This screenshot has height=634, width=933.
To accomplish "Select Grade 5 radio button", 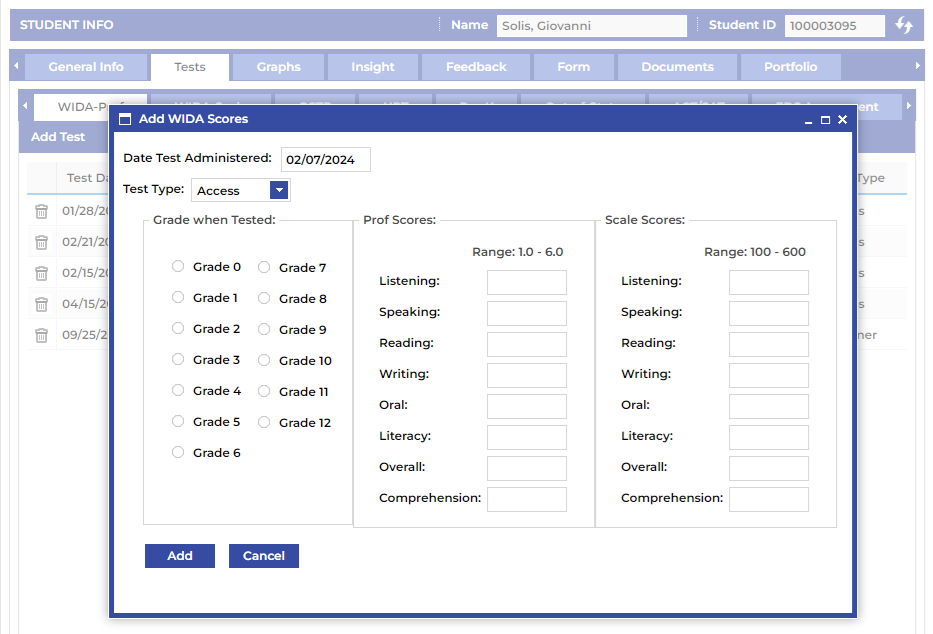I will (178, 421).
